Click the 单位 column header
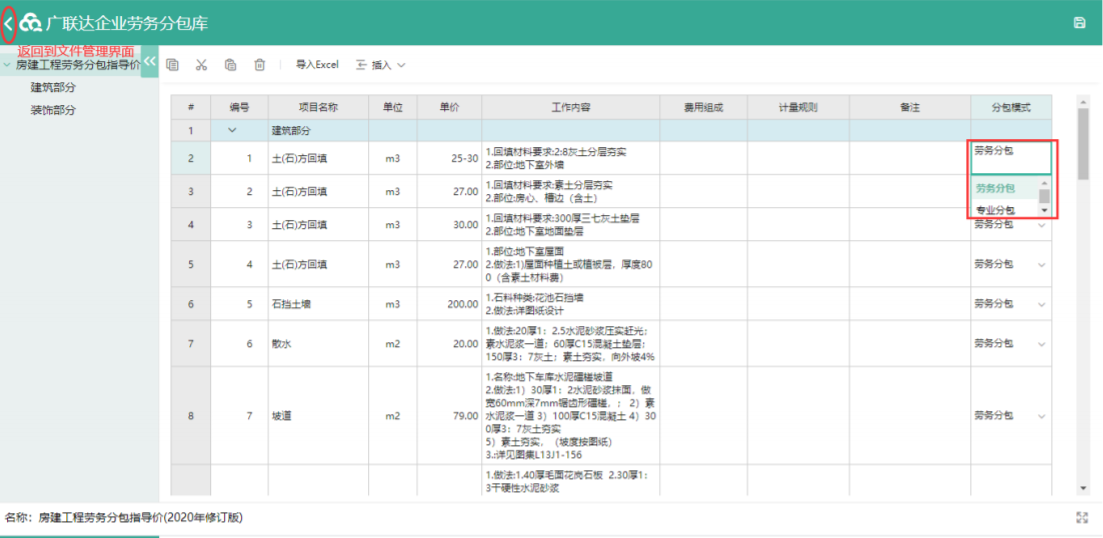 [393, 108]
